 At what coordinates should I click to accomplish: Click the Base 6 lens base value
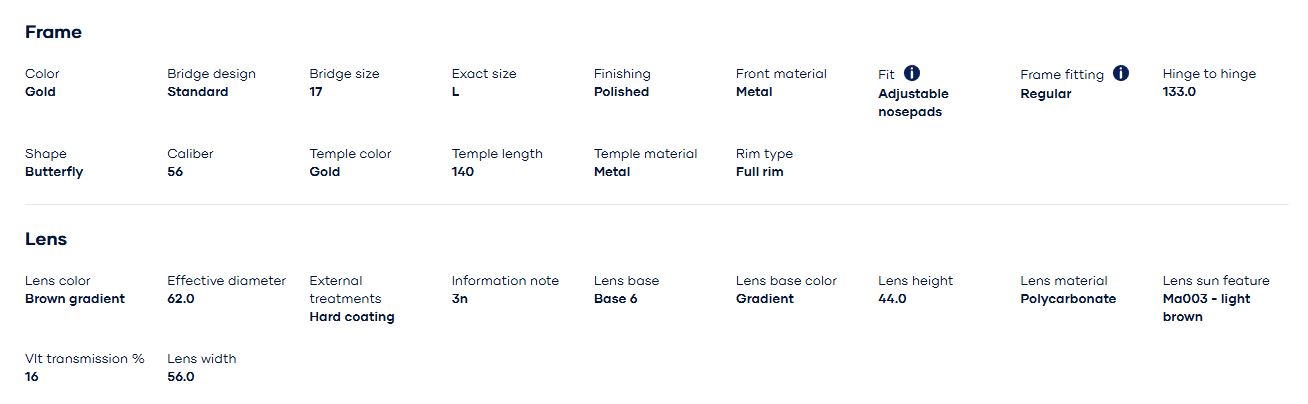[x=616, y=299]
